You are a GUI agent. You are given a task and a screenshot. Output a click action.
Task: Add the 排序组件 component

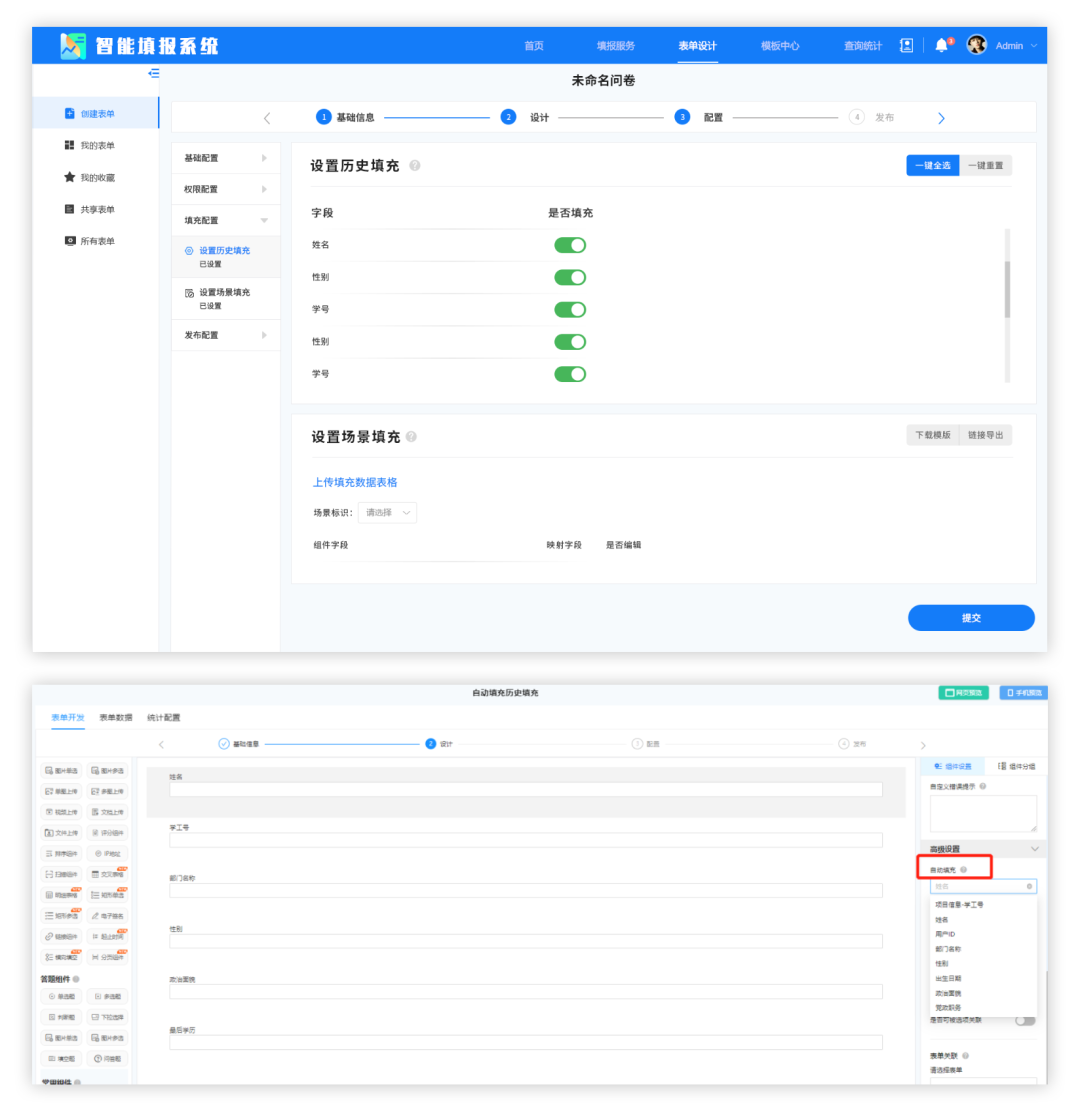click(62, 854)
